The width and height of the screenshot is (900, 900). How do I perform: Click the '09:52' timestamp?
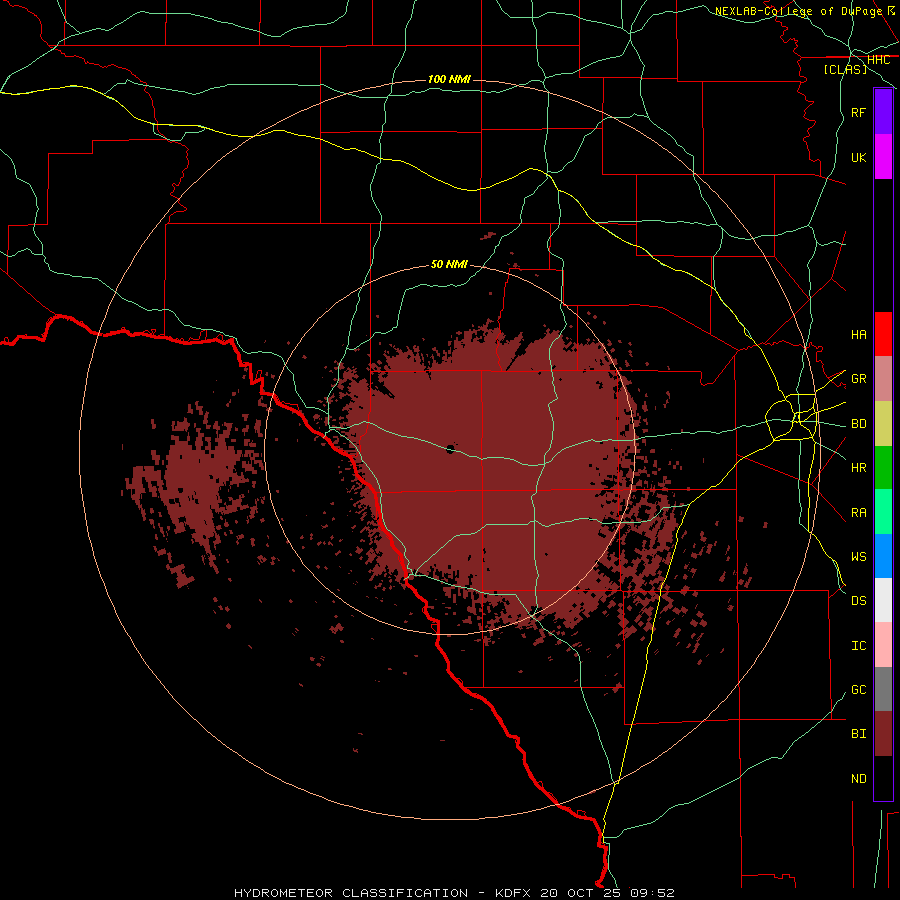click(651, 893)
